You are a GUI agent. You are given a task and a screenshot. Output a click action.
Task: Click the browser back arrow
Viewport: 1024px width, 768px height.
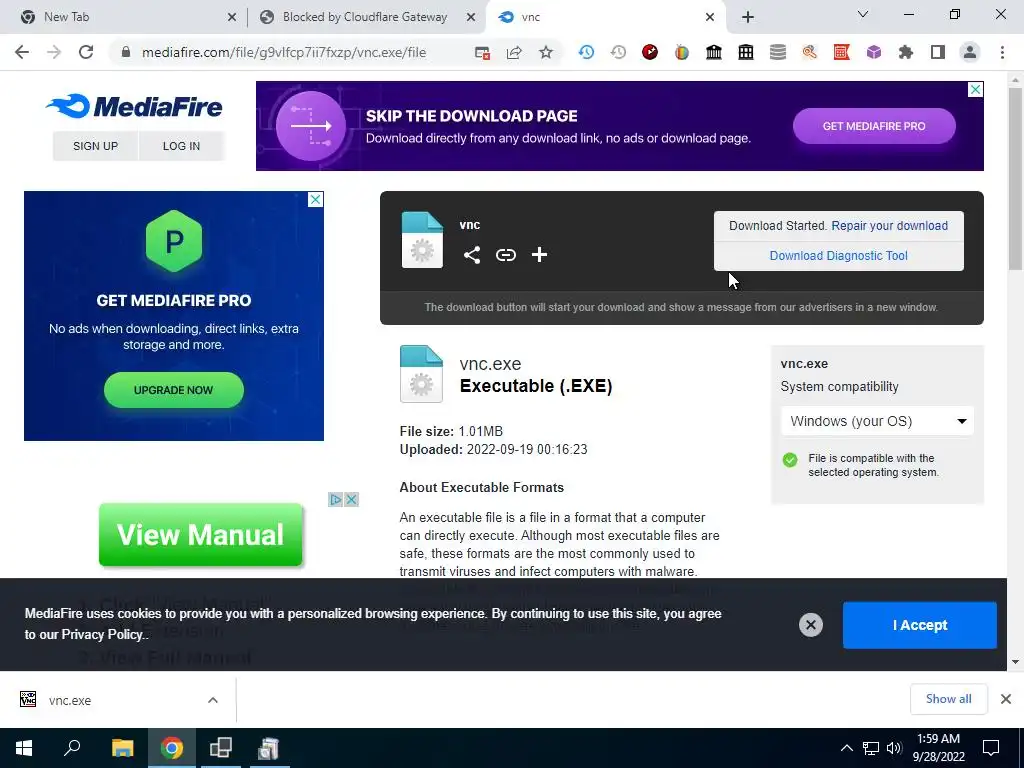[22, 52]
